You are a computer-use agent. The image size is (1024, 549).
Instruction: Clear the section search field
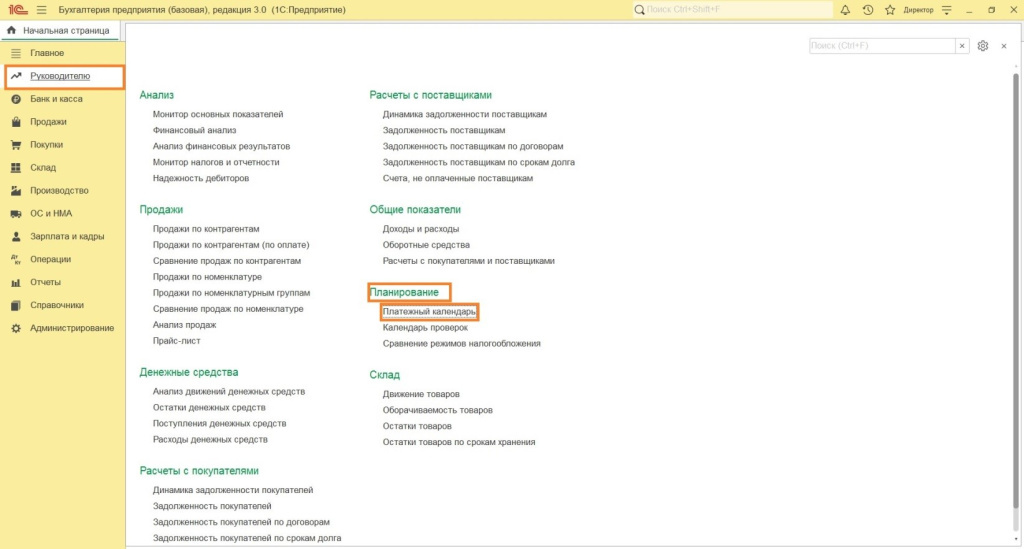962,46
